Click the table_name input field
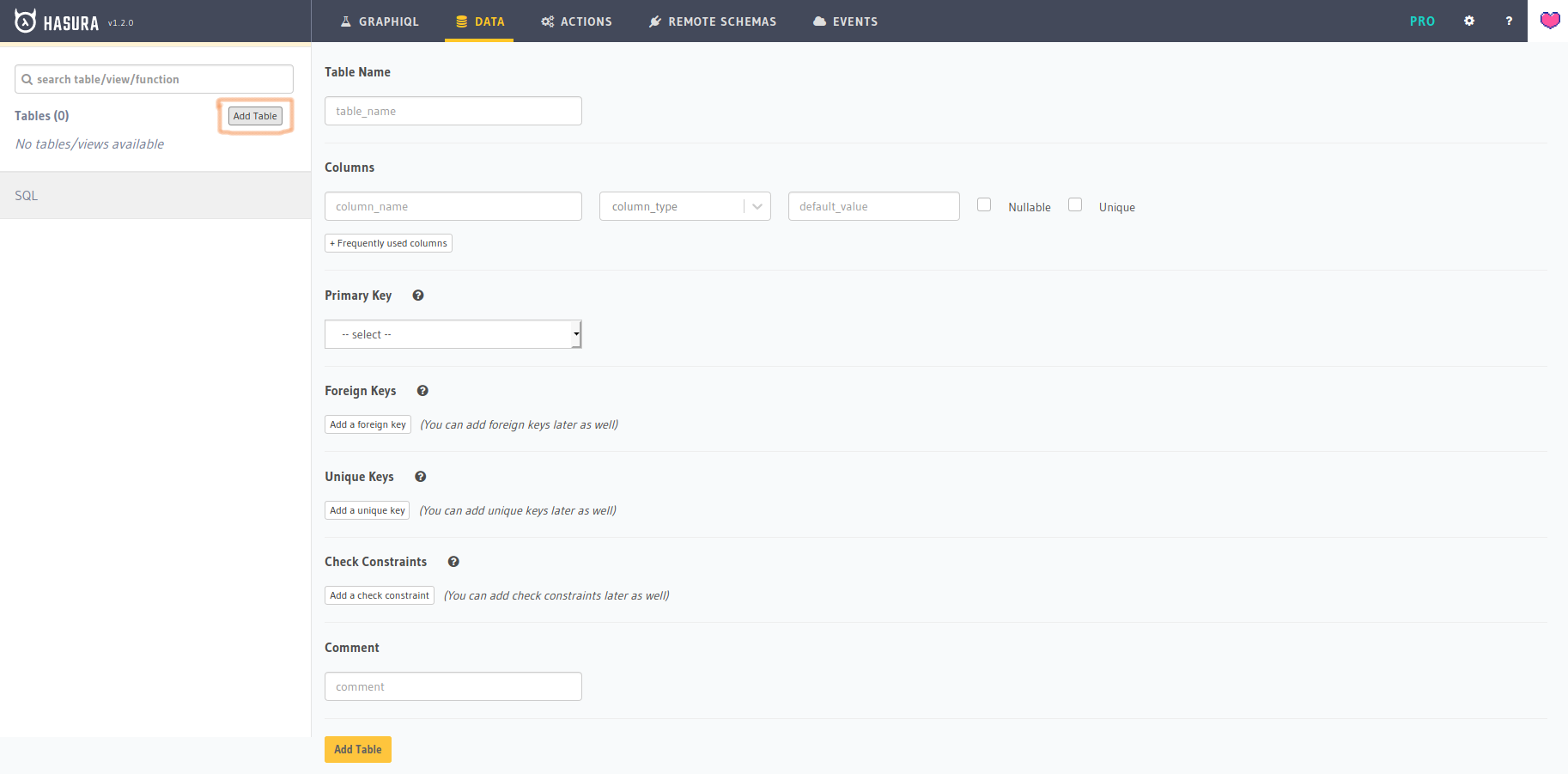The width and height of the screenshot is (1568, 774). tap(453, 111)
